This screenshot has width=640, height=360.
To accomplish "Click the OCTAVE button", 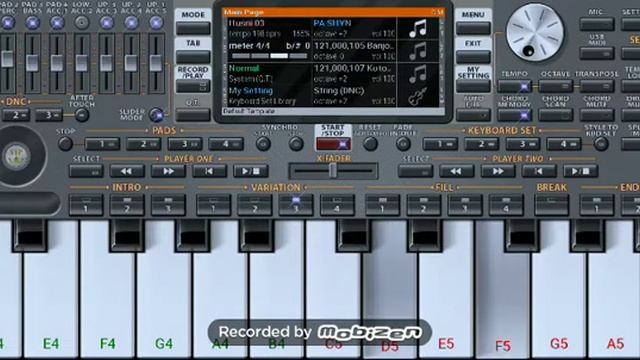I will coord(556,86).
